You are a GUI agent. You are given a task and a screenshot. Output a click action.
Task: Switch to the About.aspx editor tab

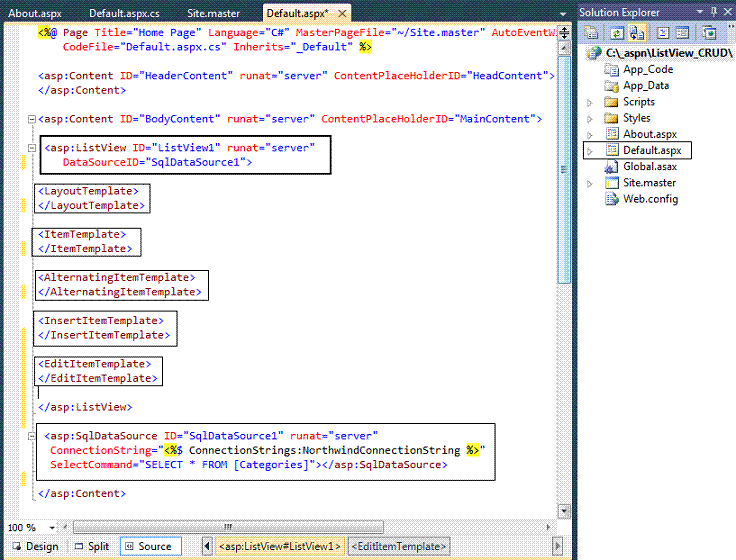35,13
